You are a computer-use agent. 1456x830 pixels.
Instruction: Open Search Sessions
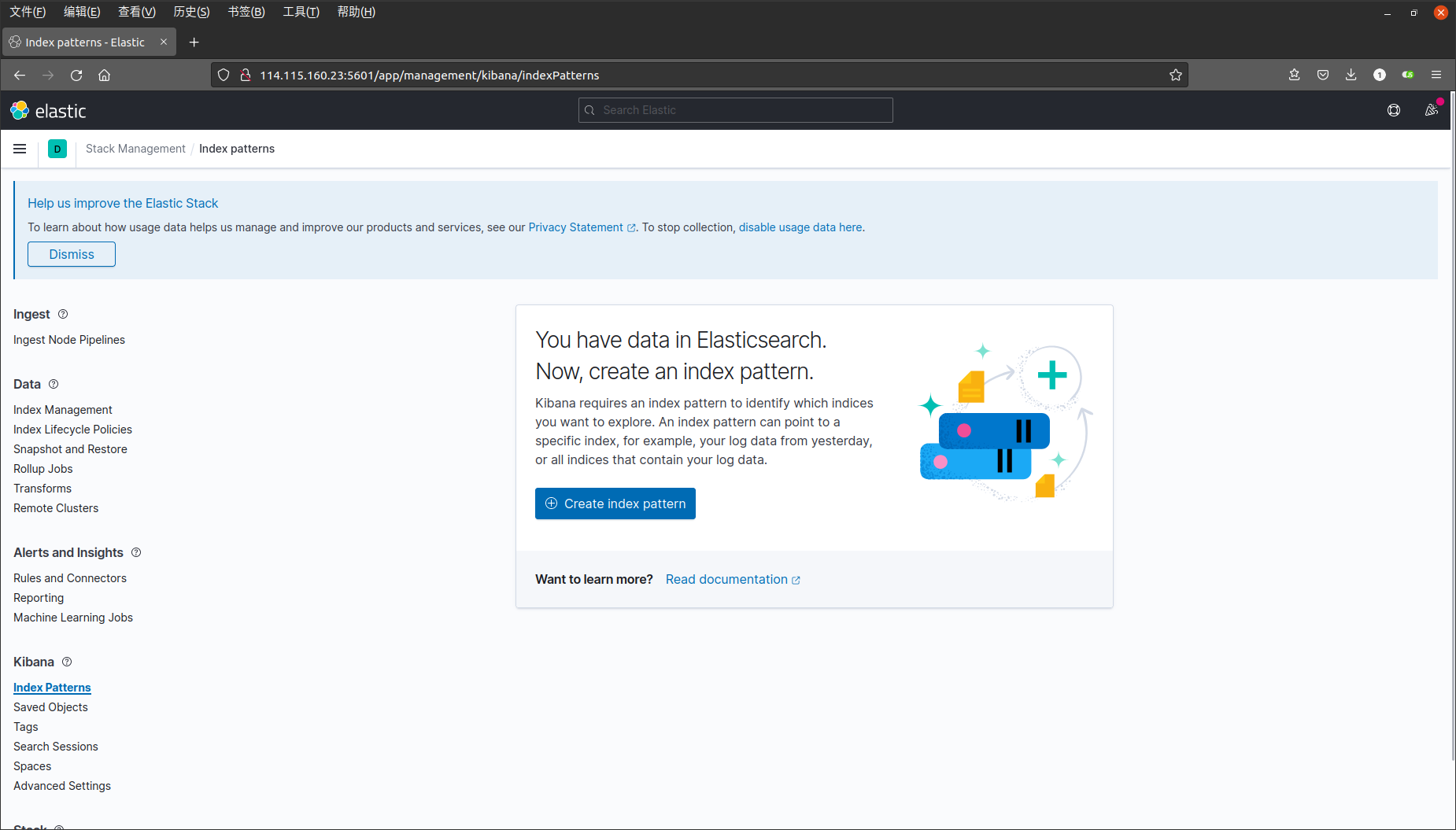56,747
